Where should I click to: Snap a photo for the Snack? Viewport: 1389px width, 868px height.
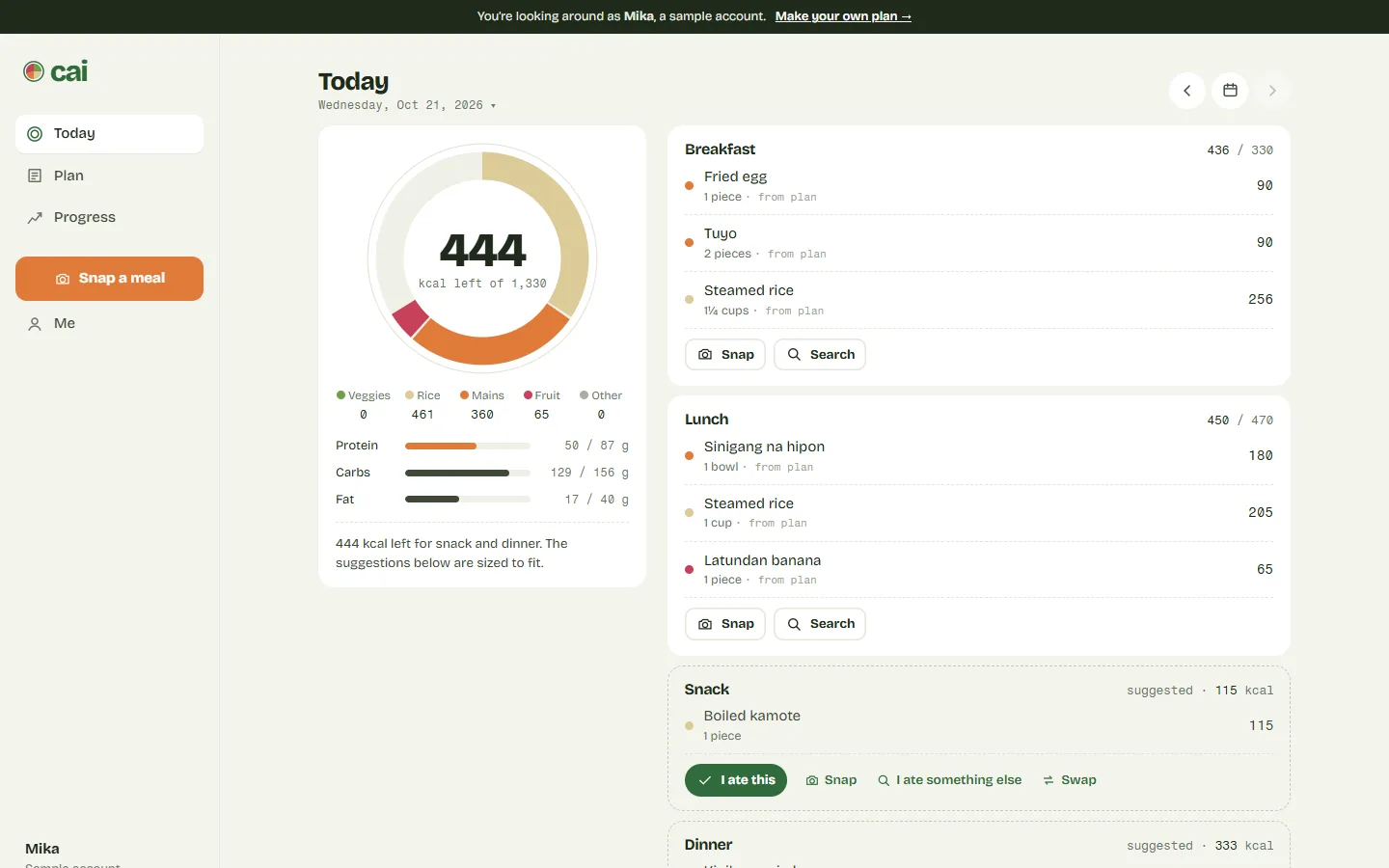pos(831,780)
